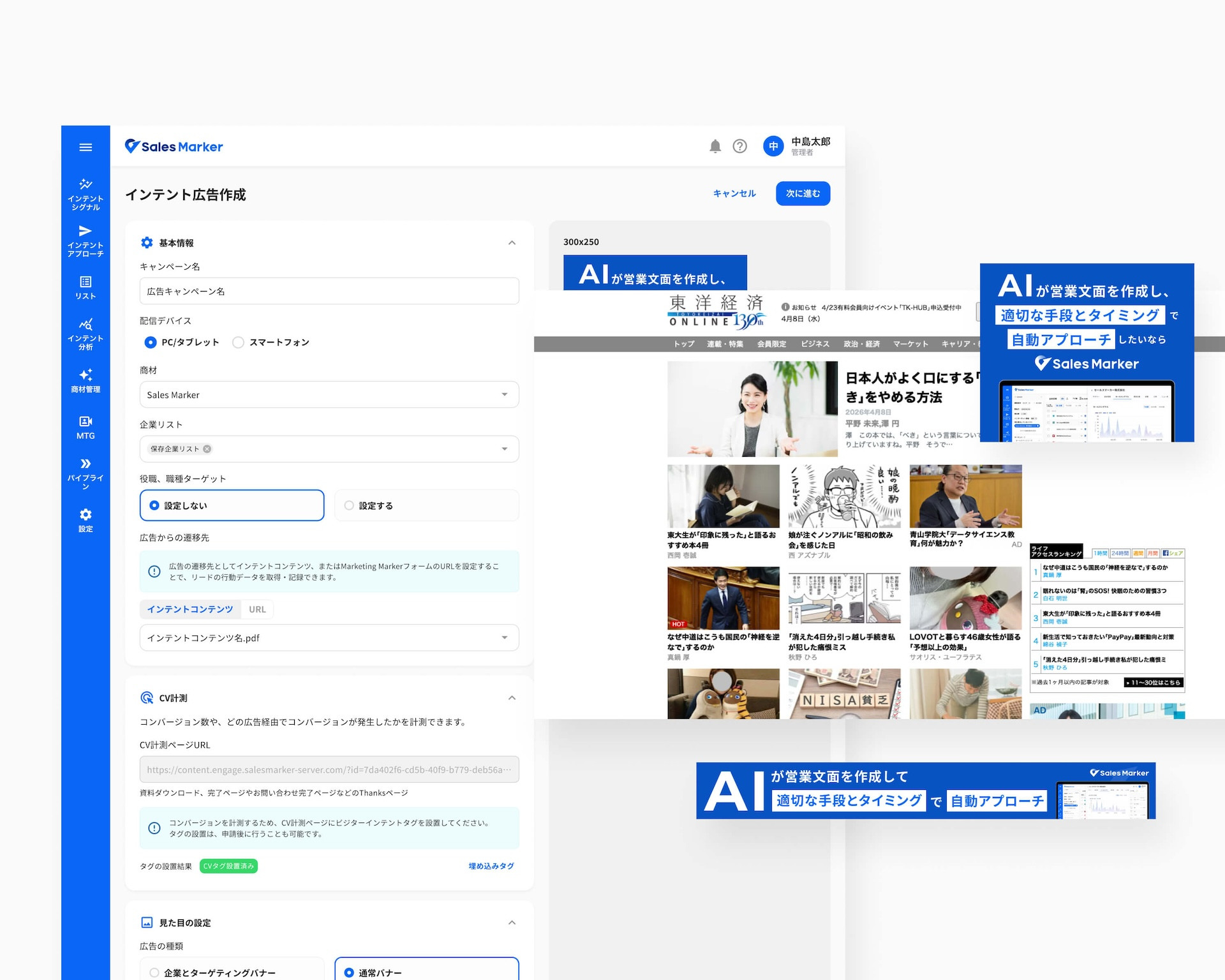
Task: Click the 基本情報 gear icon
Action: pos(147,242)
